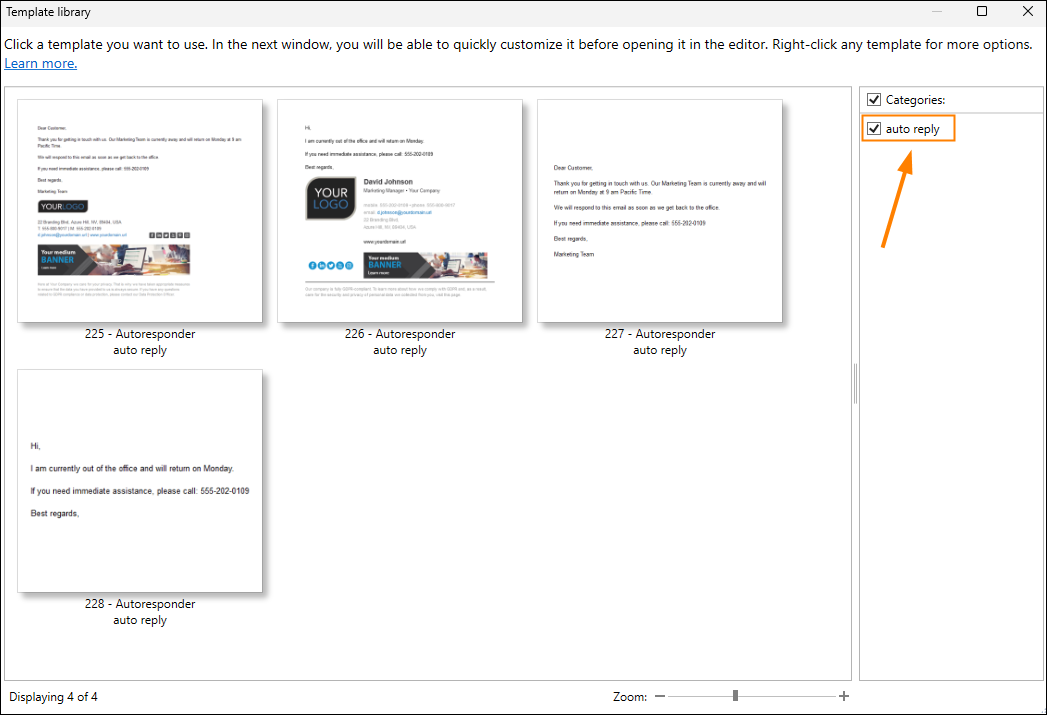Click the zoom out minus icon
The width and height of the screenshot is (1047, 715).
(x=660, y=696)
